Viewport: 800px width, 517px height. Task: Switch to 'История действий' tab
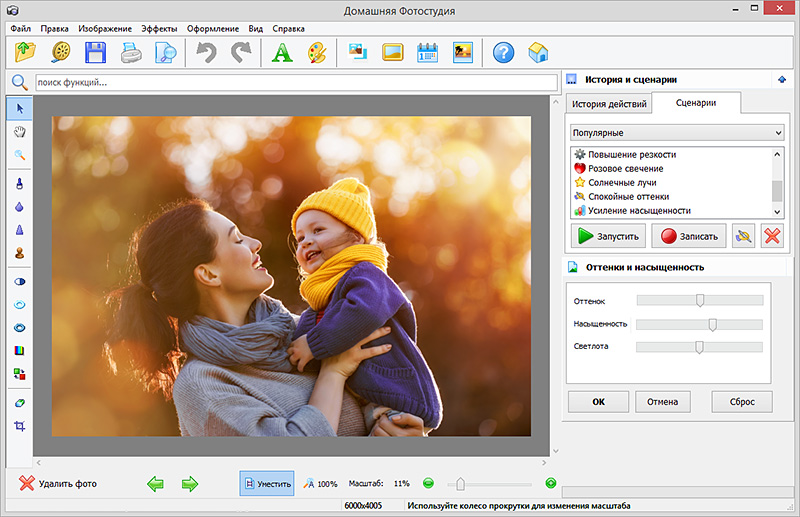click(609, 104)
